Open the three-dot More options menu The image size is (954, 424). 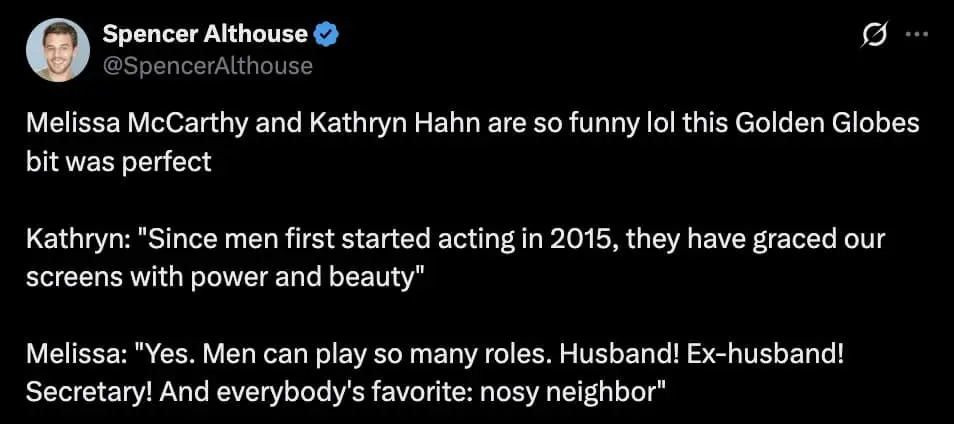(x=915, y=34)
